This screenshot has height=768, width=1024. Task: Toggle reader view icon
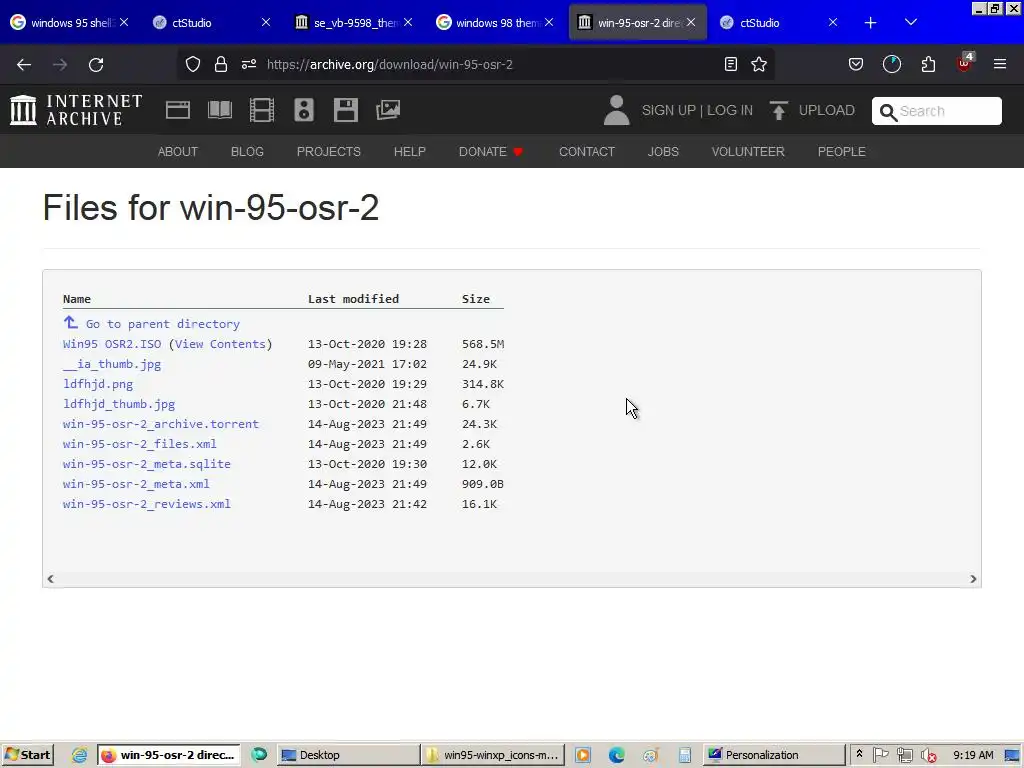click(731, 64)
